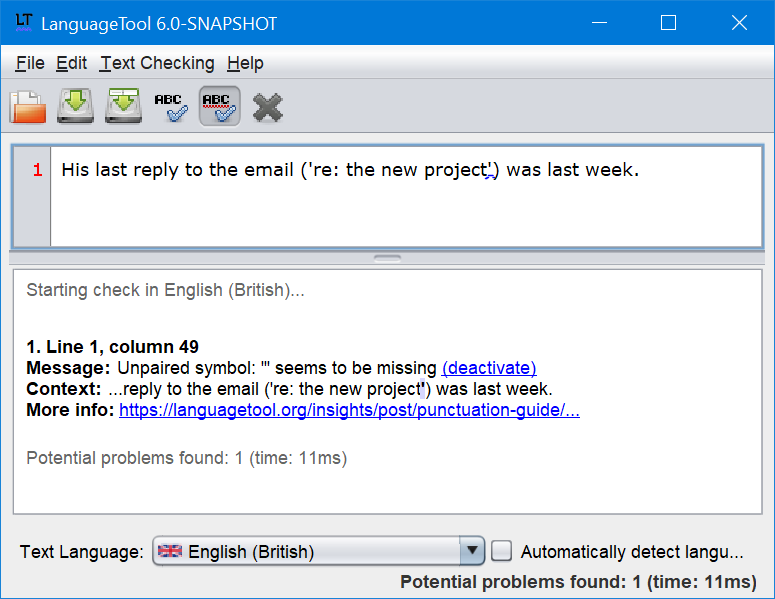This screenshot has height=599, width=775.
Task: Click the 'Unpaired symbol' message text
Action: (x=277, y=368)
